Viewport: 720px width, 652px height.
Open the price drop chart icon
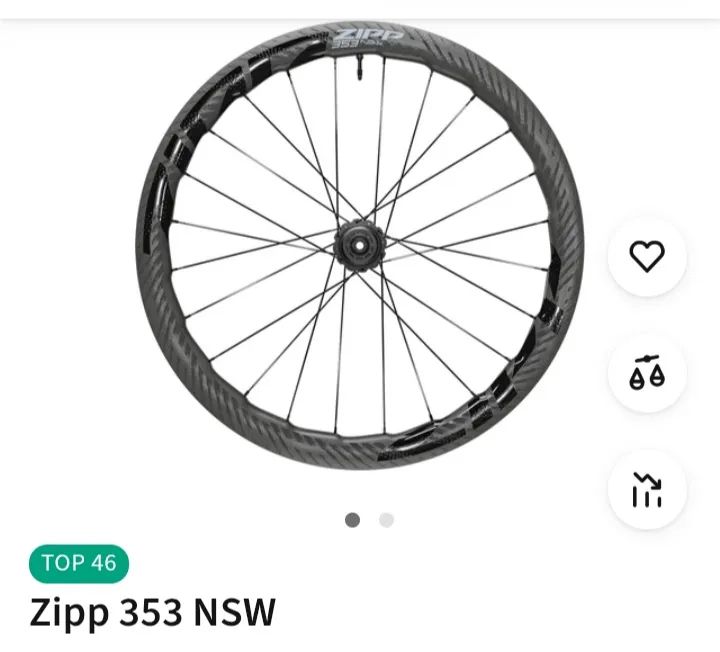click(647, 490)
